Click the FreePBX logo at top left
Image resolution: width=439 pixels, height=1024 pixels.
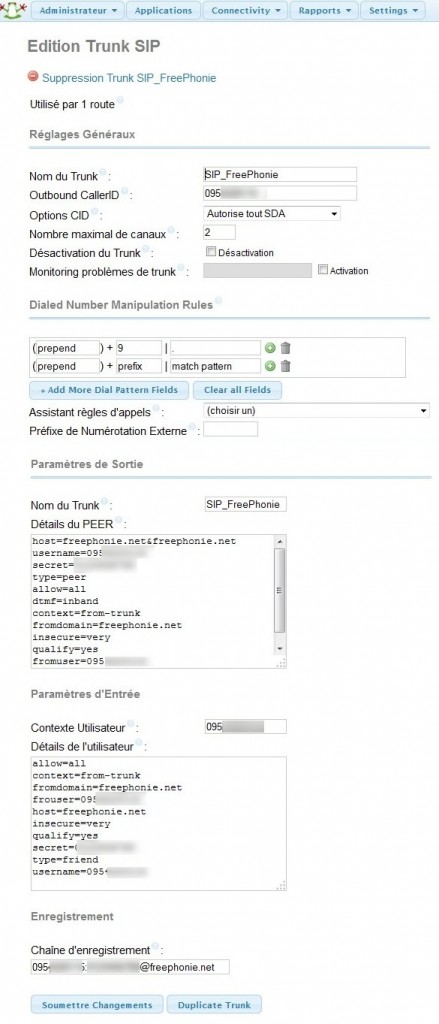(x=13, y=10)
